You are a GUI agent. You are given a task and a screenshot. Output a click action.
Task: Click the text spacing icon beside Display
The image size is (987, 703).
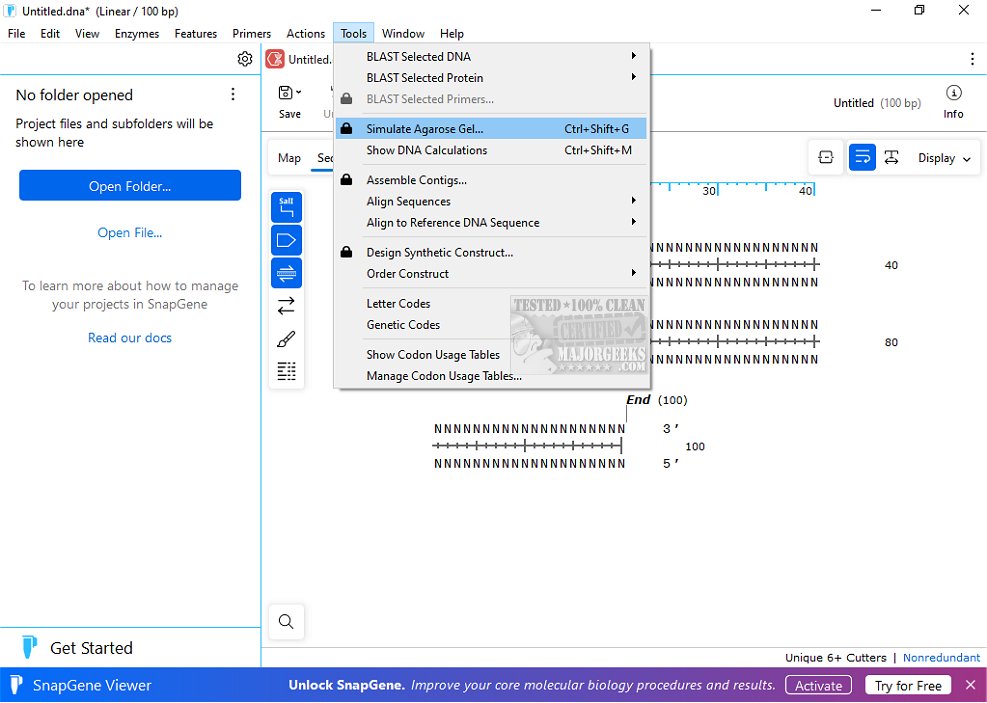coord(891,157)
